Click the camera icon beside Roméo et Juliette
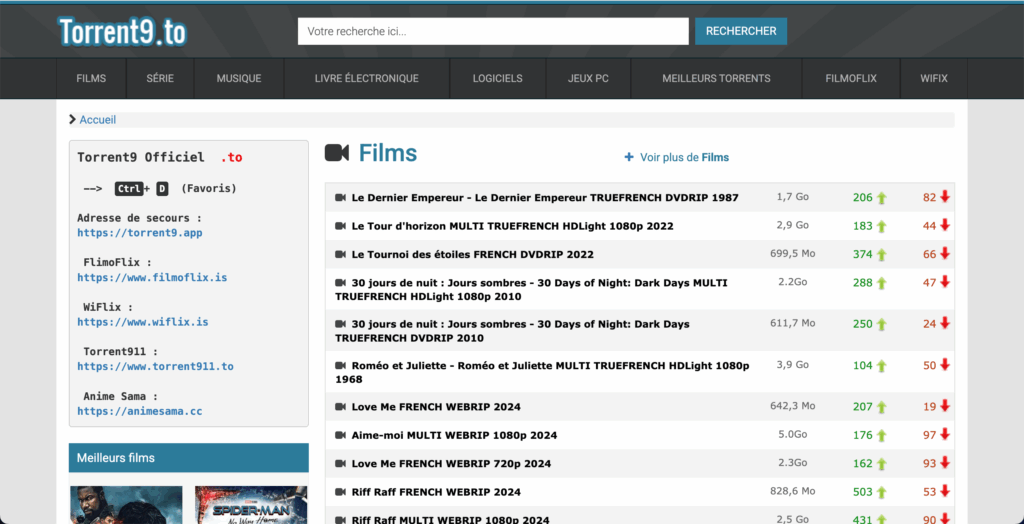 click(340, 365)
